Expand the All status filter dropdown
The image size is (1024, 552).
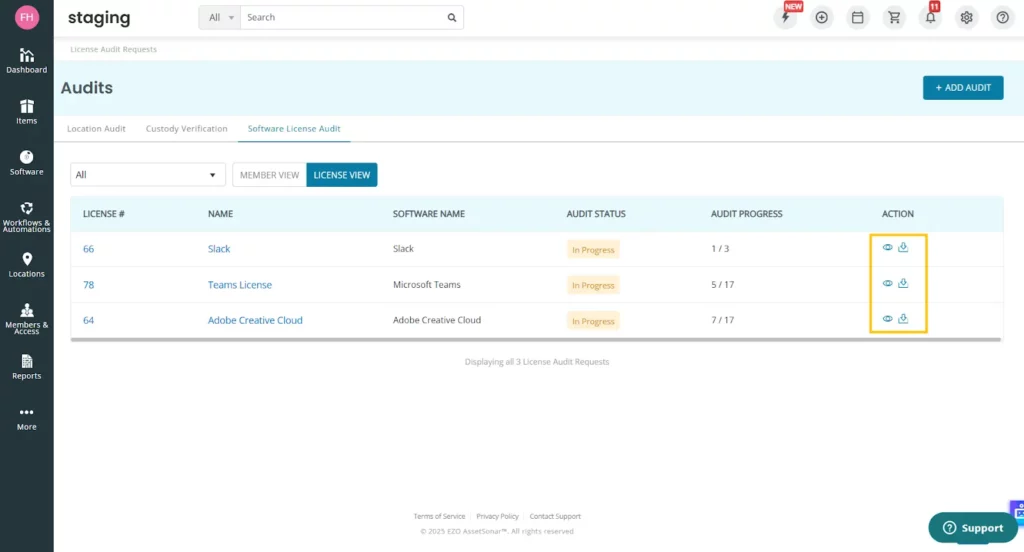click(x=148, y=175)
